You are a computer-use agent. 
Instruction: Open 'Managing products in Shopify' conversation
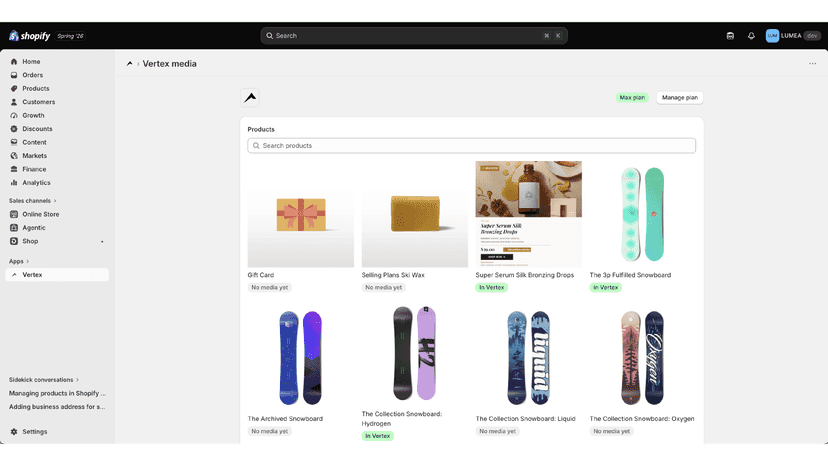click(x=57, y=394)
